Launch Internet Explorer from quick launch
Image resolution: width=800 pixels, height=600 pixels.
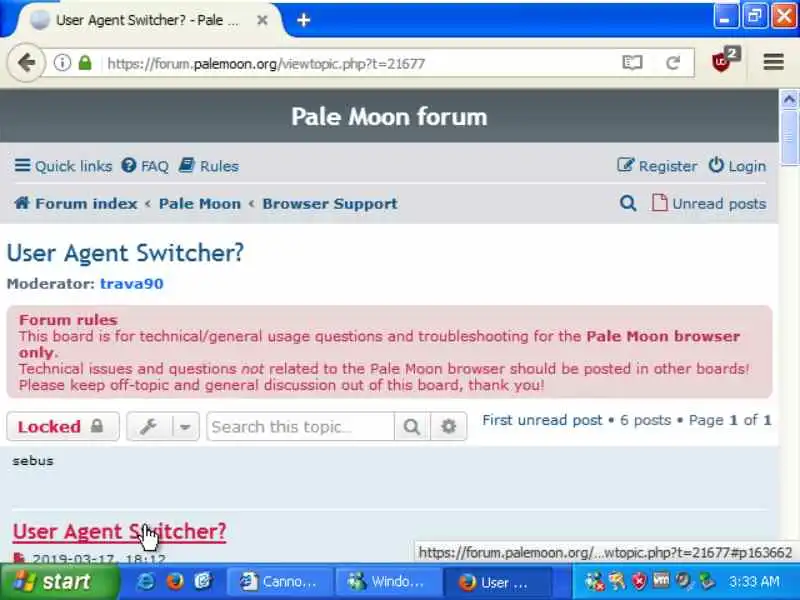tap(146, 582)
